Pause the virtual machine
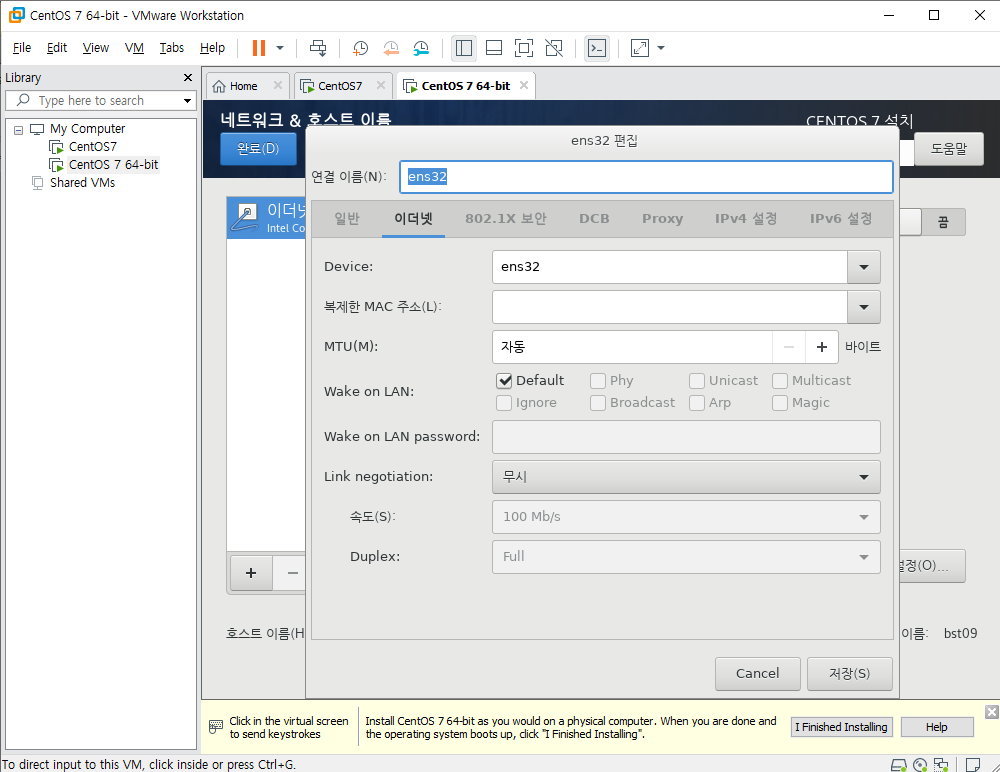 258,48
